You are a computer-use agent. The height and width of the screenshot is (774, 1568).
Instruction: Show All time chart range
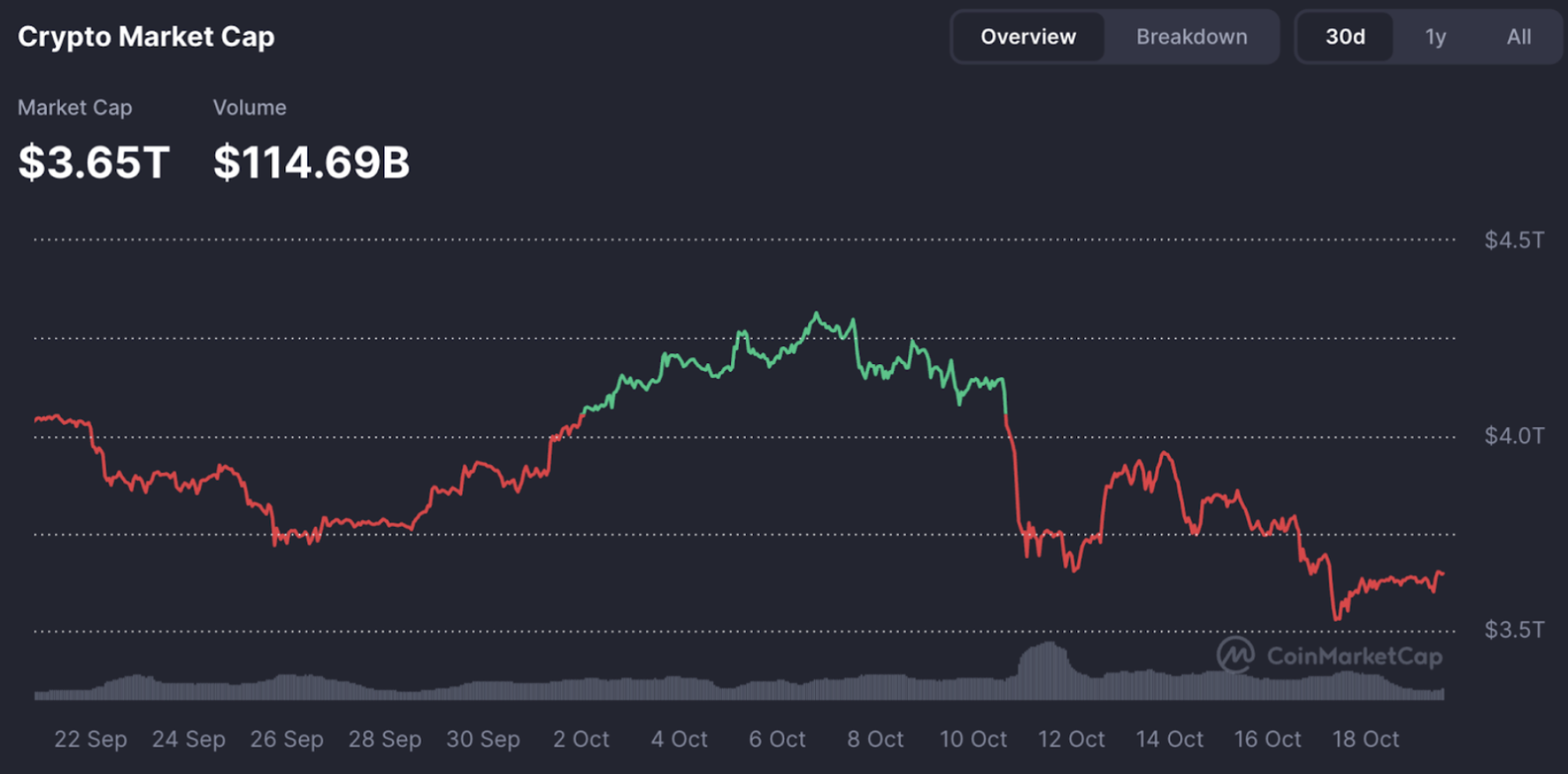click(1518, 37)
